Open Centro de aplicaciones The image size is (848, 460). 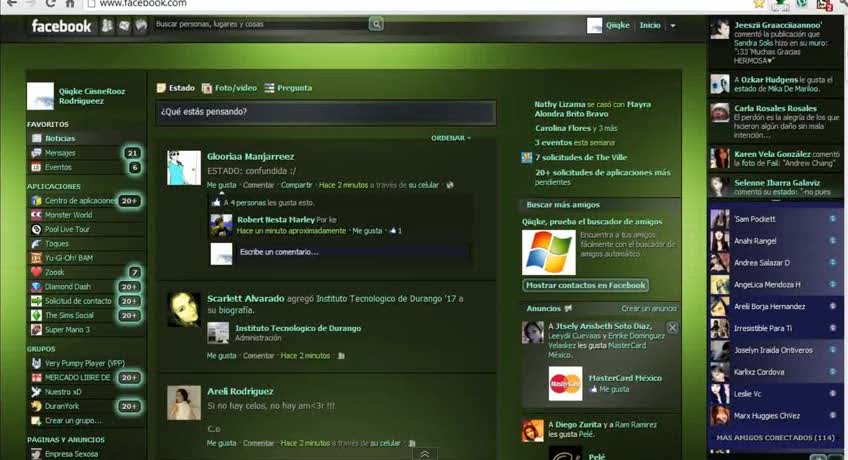80,201
